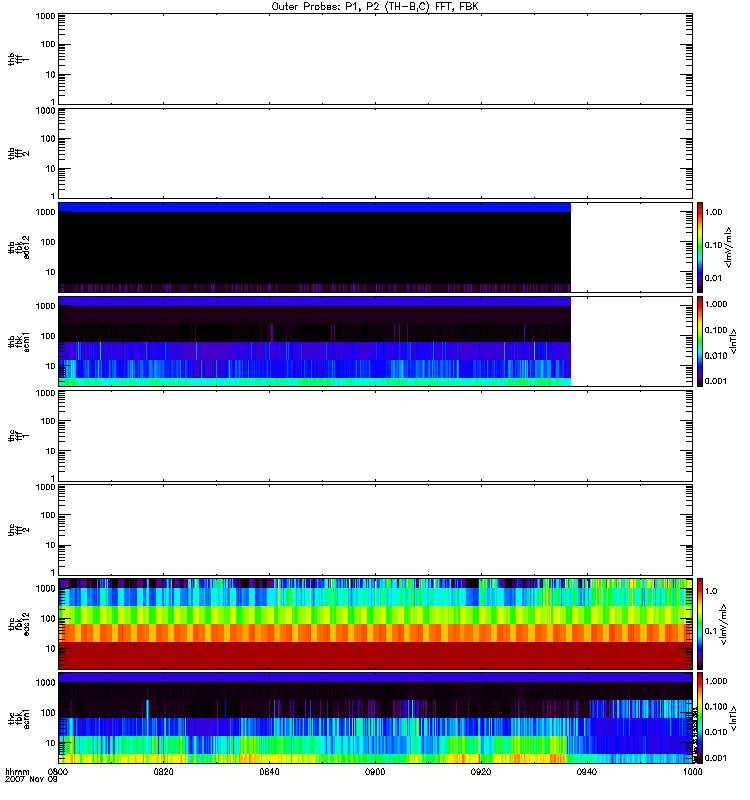The height and width of the screenshot is (800, 750).
Task: Click the color bar beside thb fbk ede12
Action: (700, 247)
